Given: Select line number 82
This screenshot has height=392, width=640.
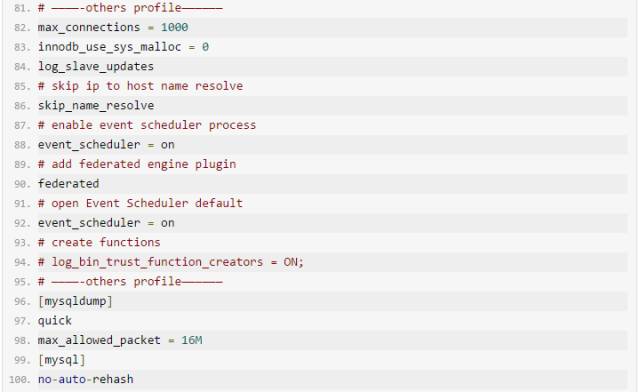Looking at the screenshot, I should [22, 28].
